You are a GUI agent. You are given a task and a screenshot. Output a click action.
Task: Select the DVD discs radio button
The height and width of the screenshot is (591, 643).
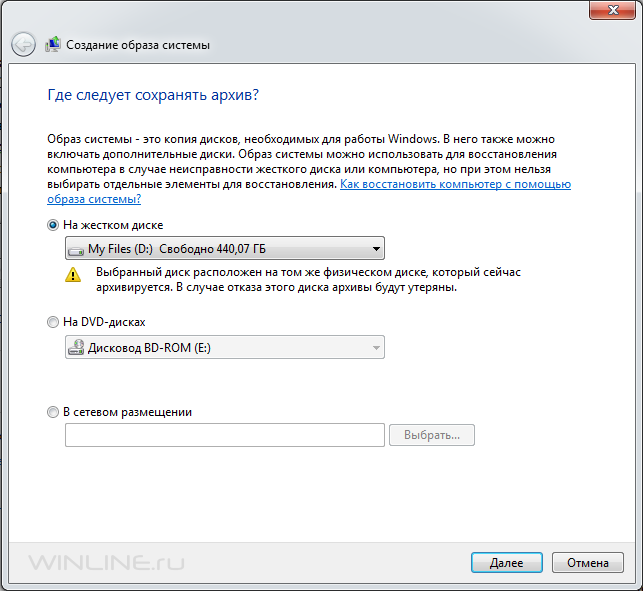53,322
